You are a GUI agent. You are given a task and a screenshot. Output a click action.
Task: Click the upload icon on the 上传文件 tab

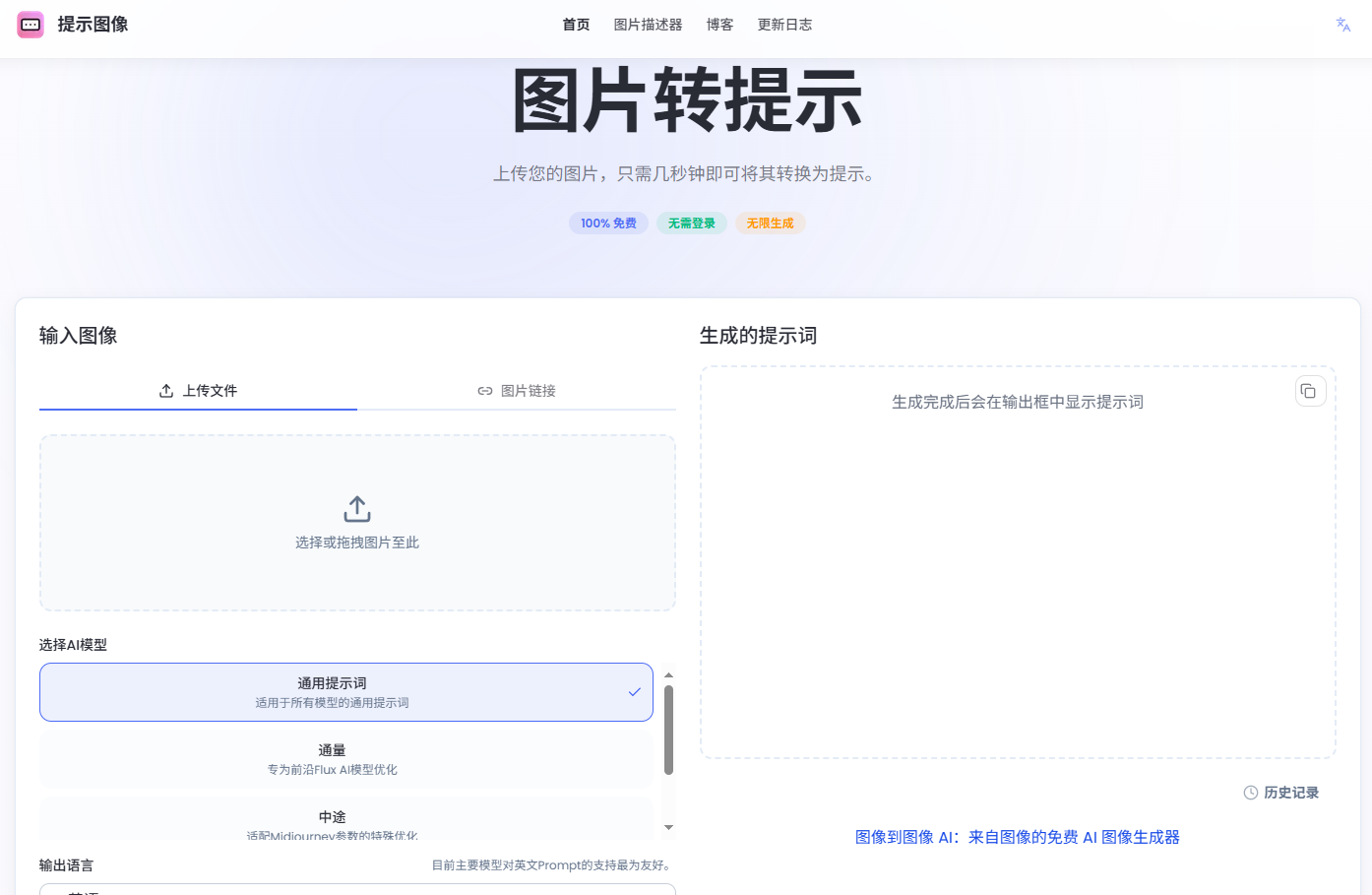167,390
